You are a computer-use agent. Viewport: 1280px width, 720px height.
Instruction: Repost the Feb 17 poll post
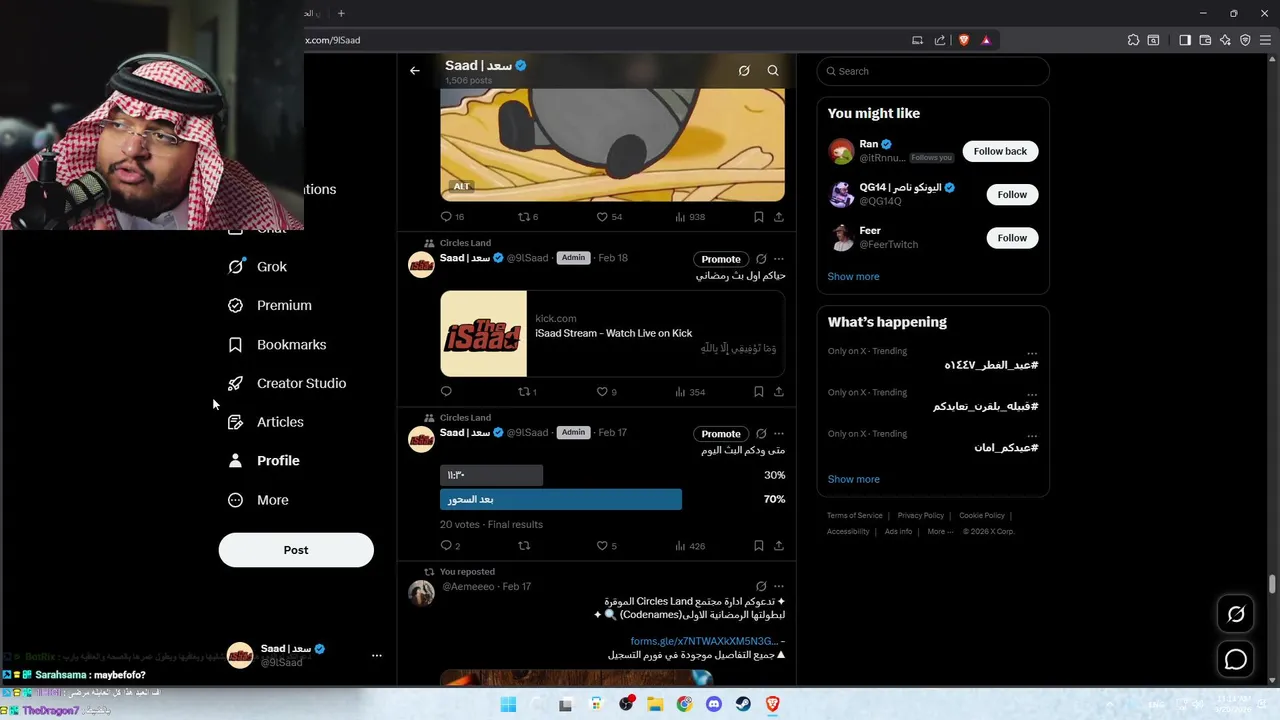[524, 546]
